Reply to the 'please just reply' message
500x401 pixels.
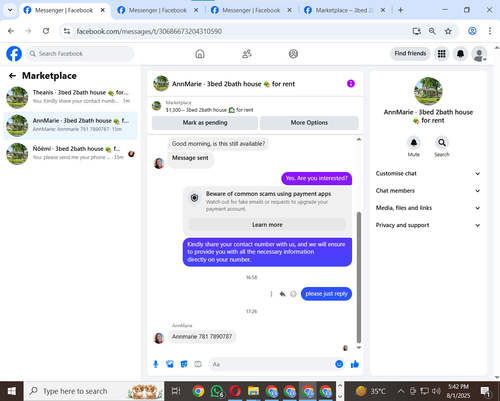click(x=282, y=294)
